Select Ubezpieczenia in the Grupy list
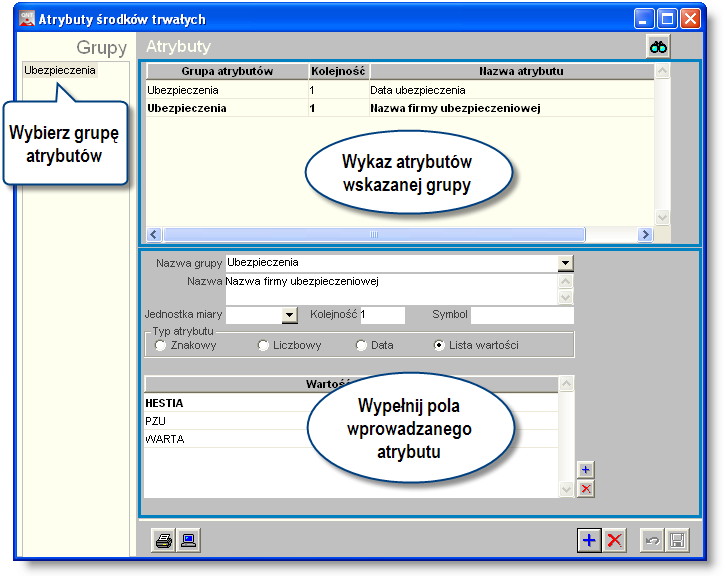Screen dimensions: 726x576 60,70
